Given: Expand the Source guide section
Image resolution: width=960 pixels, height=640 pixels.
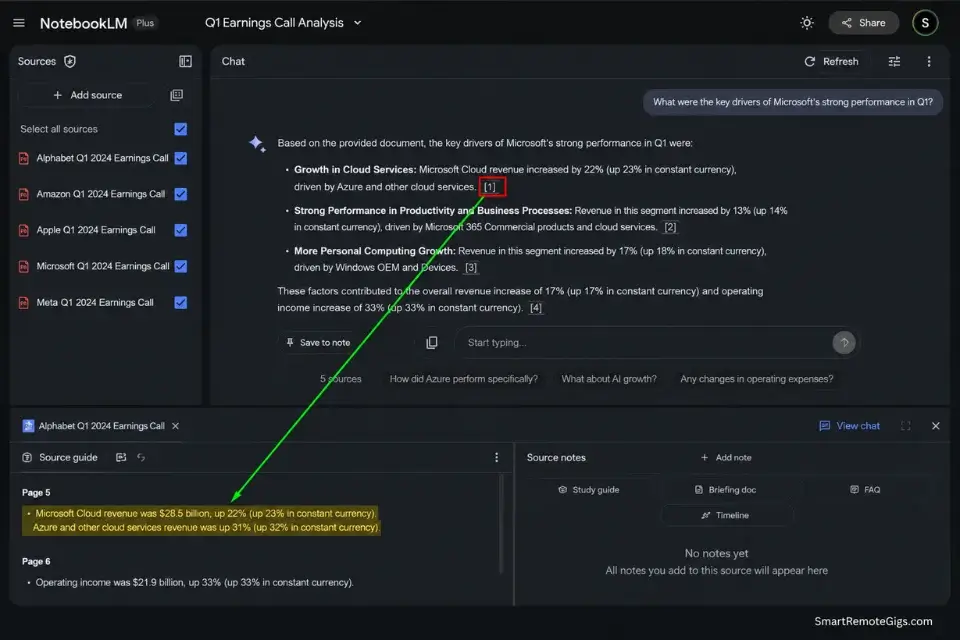Looking at the screenshot, I should click(60, 458).
